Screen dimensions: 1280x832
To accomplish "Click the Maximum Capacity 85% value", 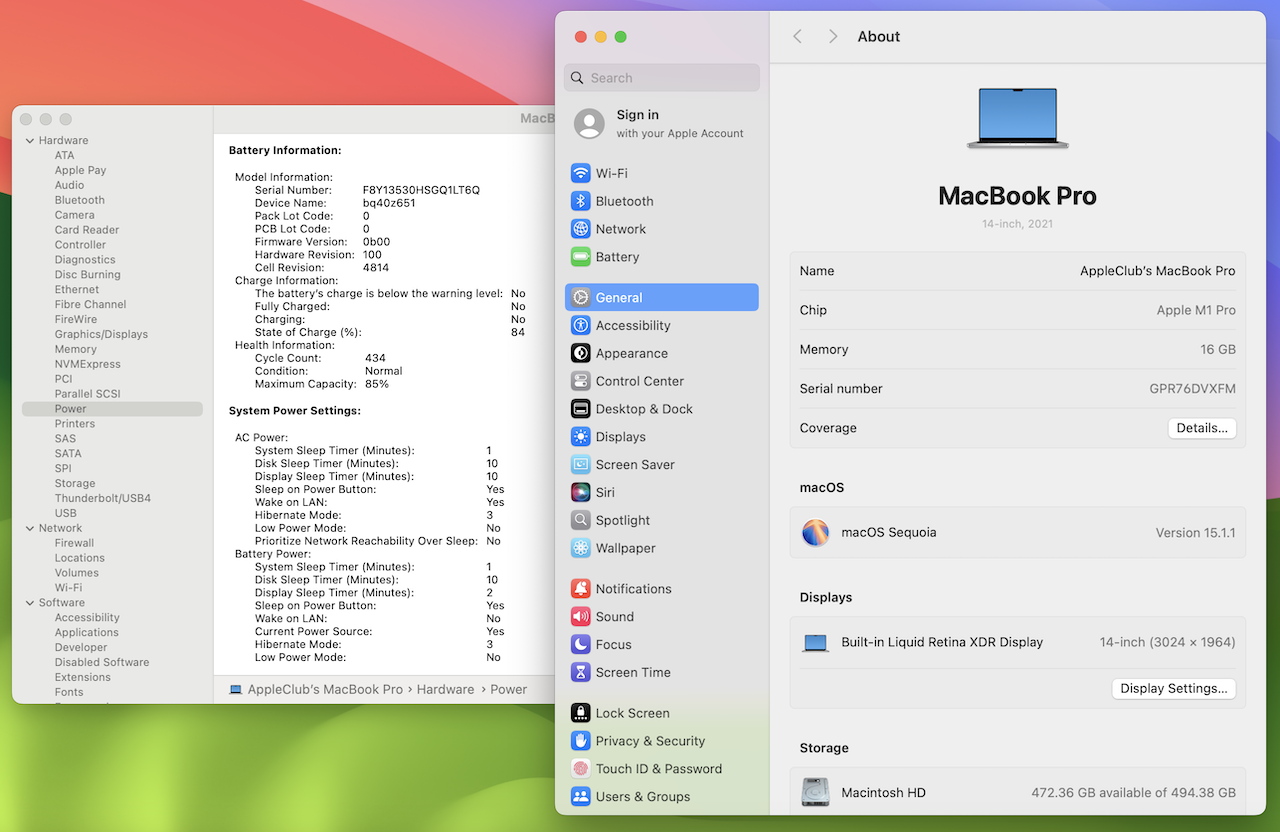I will click(x=377, y=384).
